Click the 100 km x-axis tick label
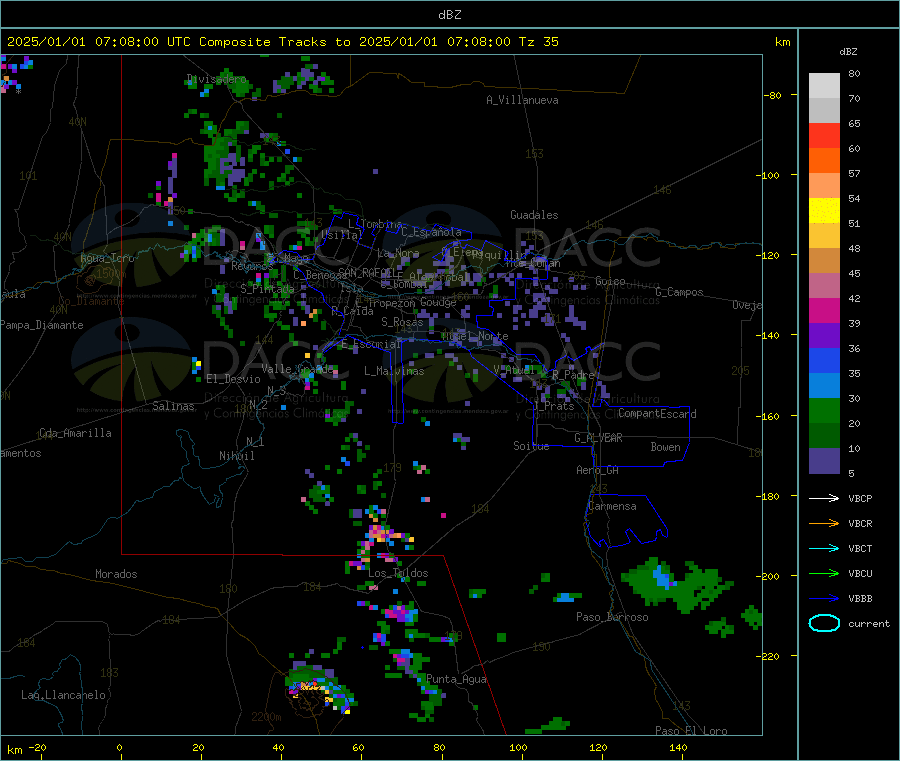The width and height of the screenshot is (900, 761). point(518,747)
